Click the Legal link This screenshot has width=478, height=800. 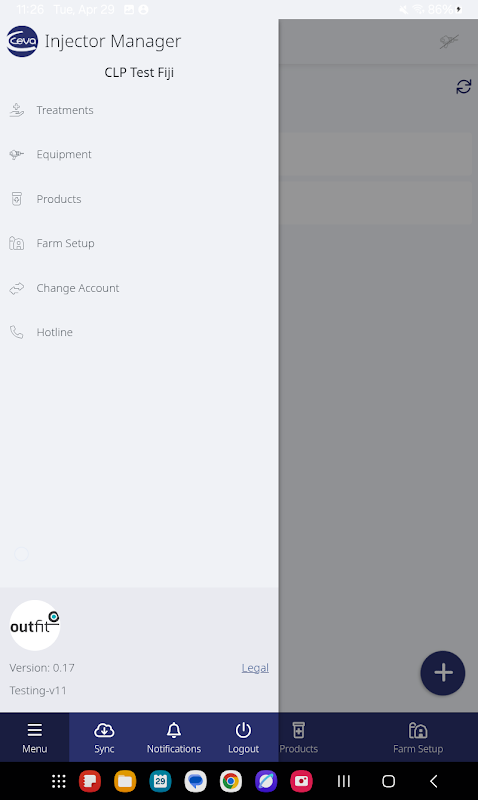pos(255,668)
